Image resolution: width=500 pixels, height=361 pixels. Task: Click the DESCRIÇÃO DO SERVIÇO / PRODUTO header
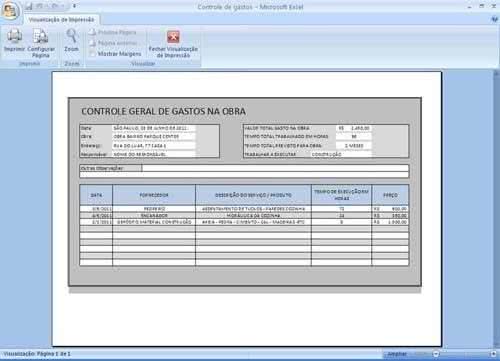[x=253, y=195]
